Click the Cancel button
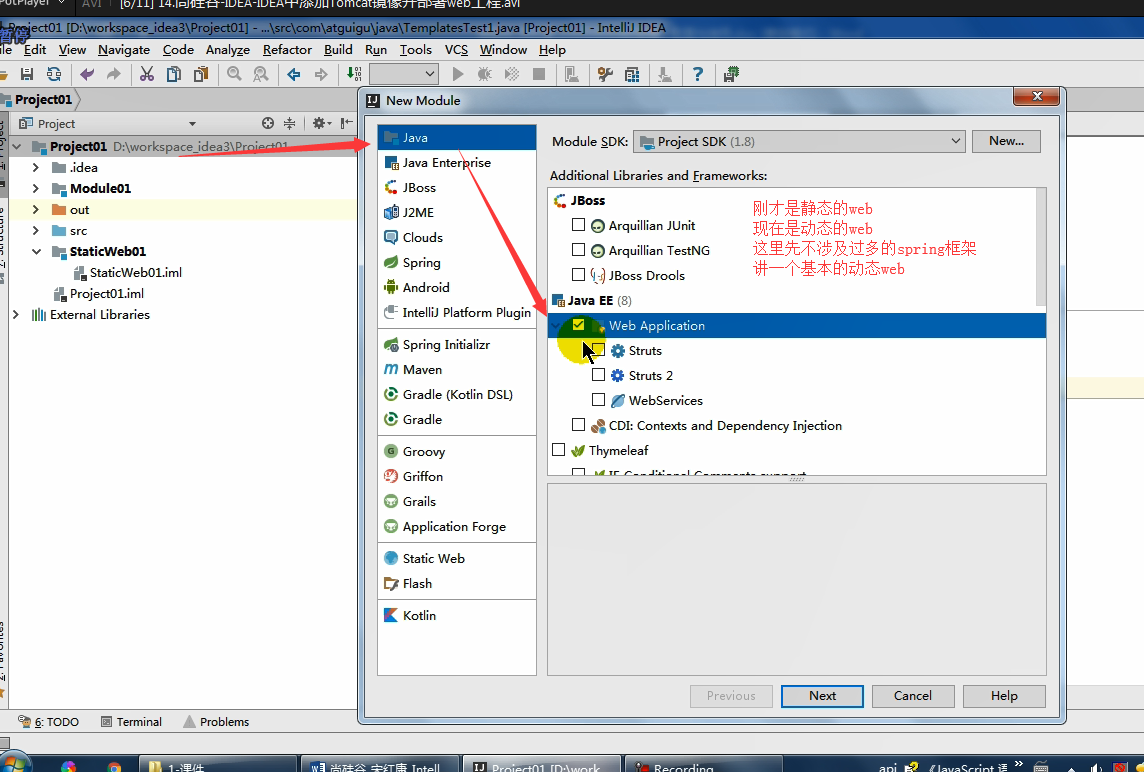Image resolution: width=1144 pixels, height=772 pixels. pos(913,696)
